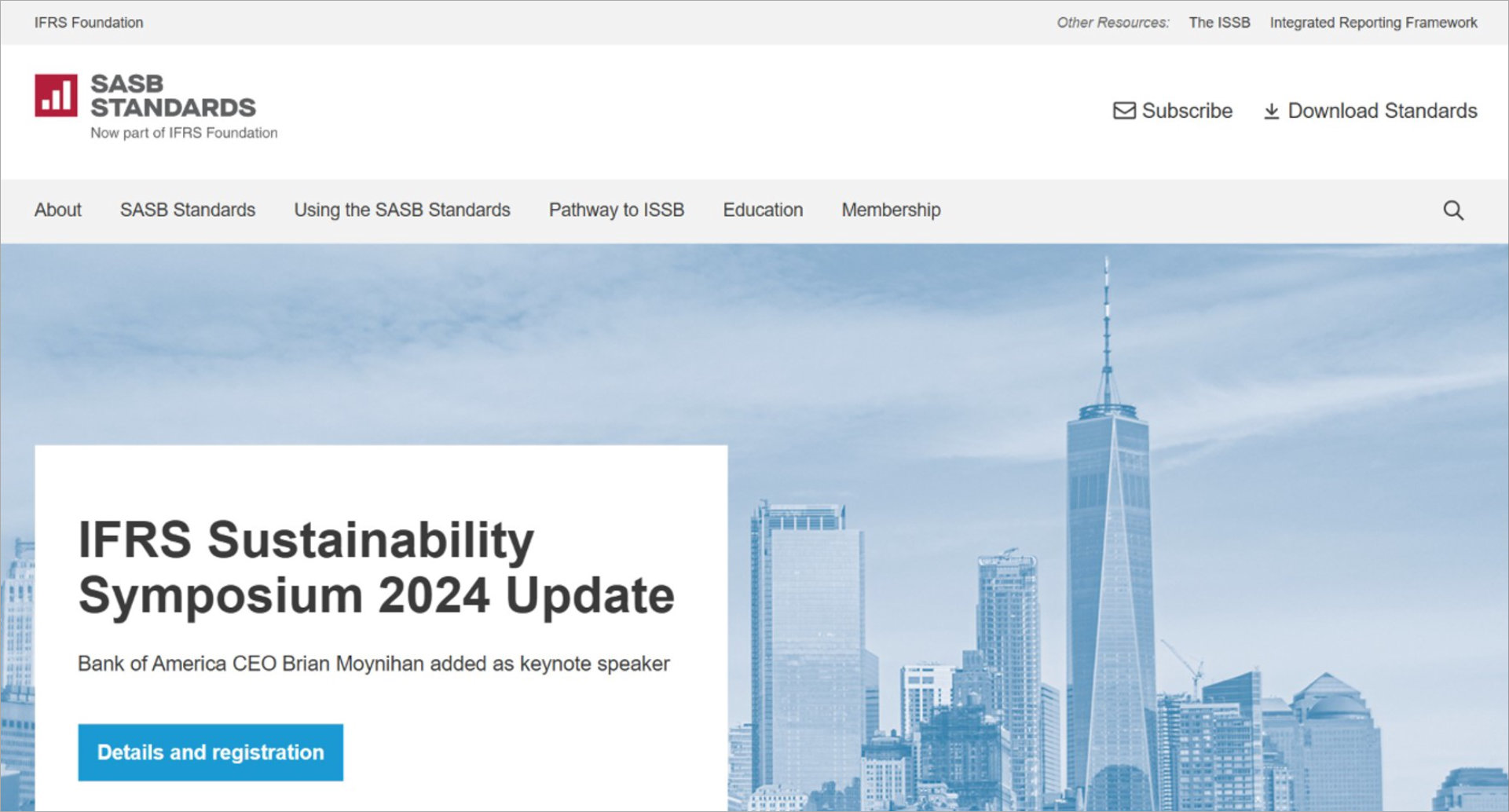Go to Pathway to ISSB menu
This screenshot has height=812, width=1509.
(x=617, y=210)
